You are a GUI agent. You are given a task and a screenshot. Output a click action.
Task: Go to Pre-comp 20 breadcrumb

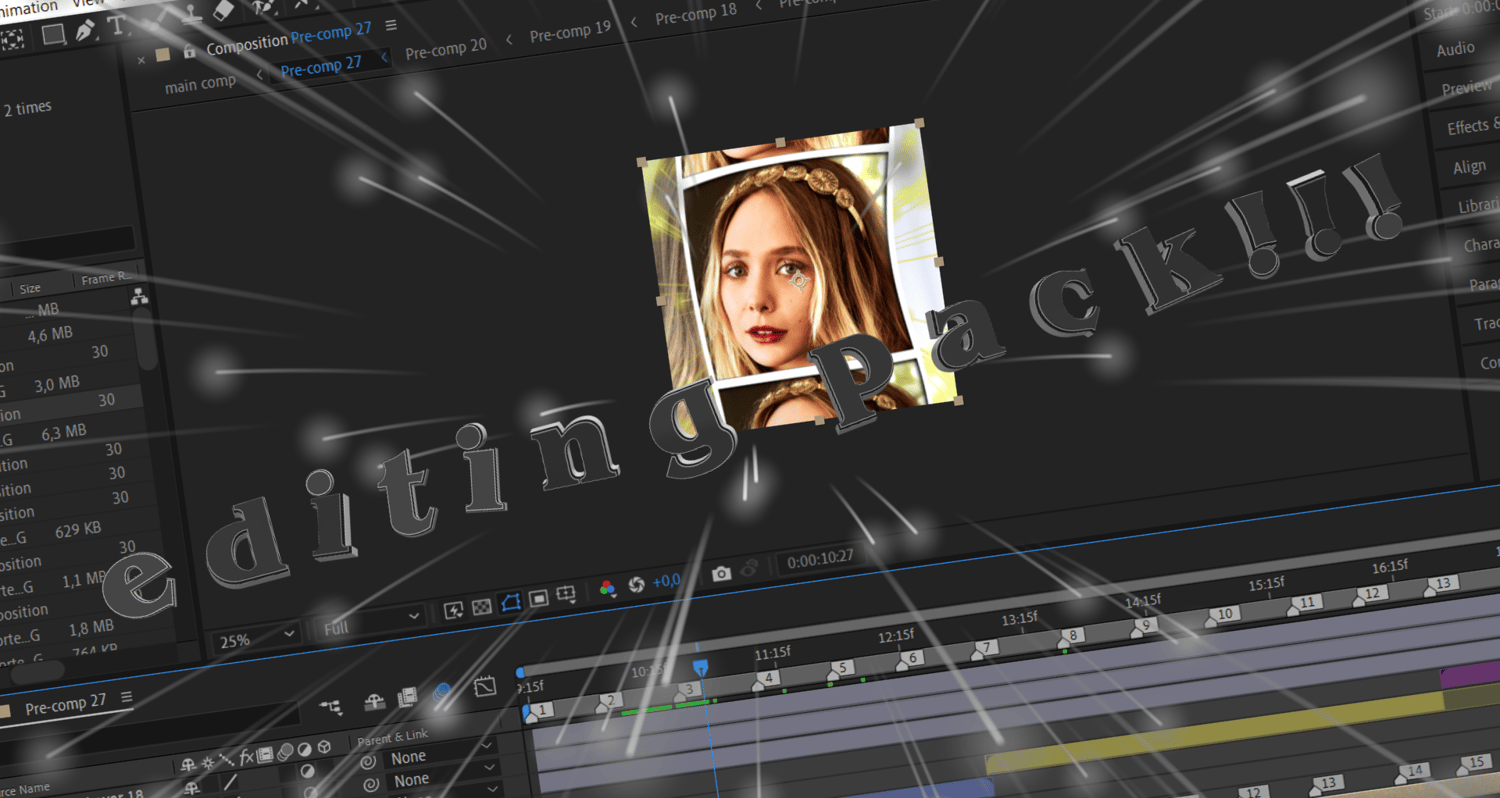[446, 48]
